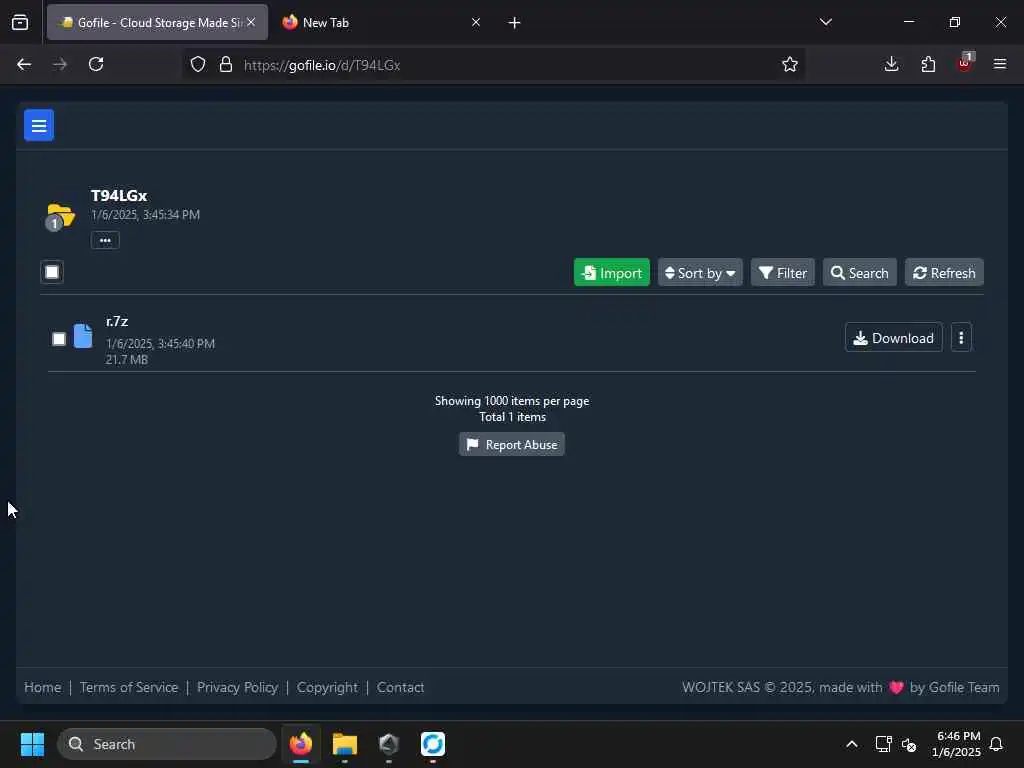Viewport: 1024px width, 768px height.
Task: Open the Contact footer link
Action: (400, 687)
